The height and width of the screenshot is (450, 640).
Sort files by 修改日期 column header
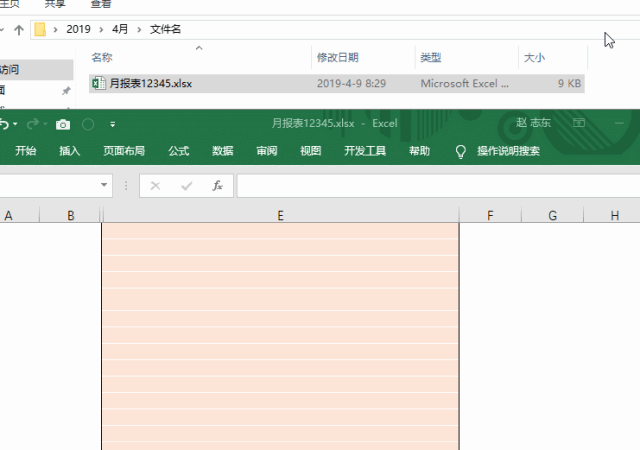coord(338,58)
